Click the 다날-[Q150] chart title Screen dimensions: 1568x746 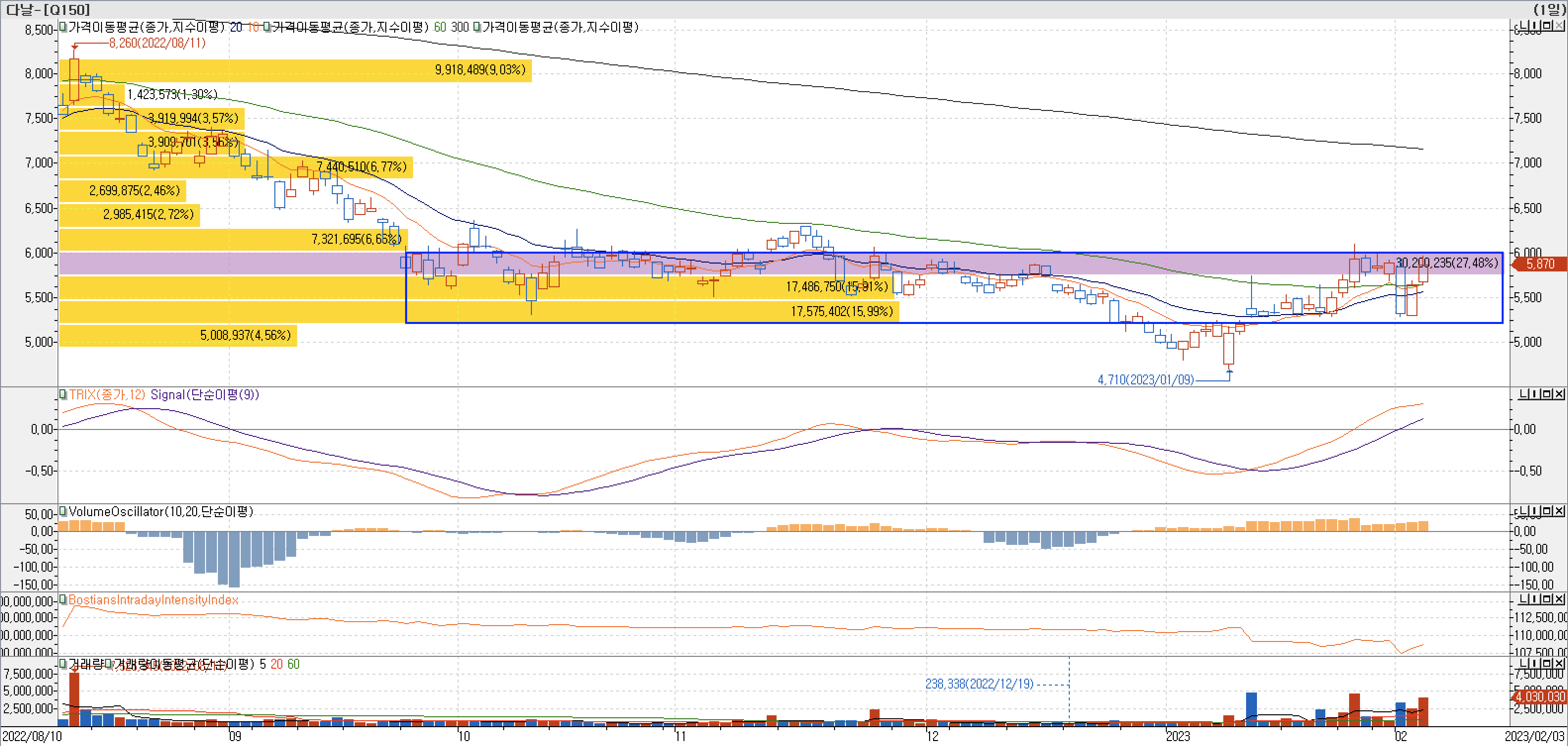pyautogui.click(x=48, y=9)
